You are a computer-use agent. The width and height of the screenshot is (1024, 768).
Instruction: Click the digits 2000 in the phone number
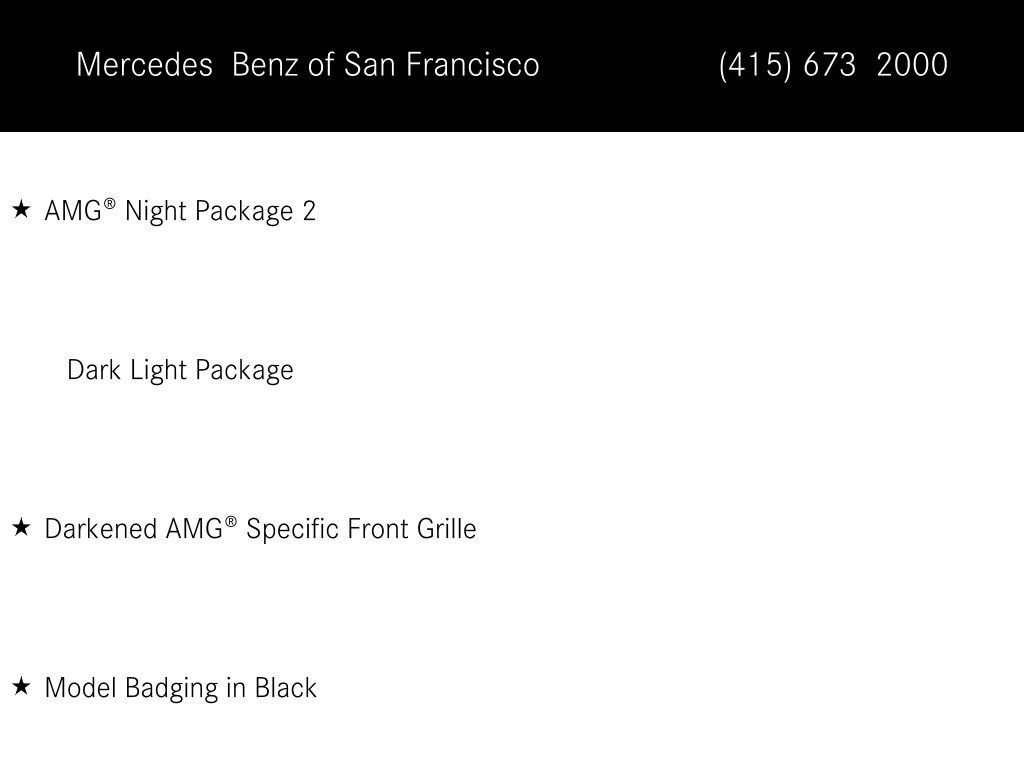pos(912,65)
